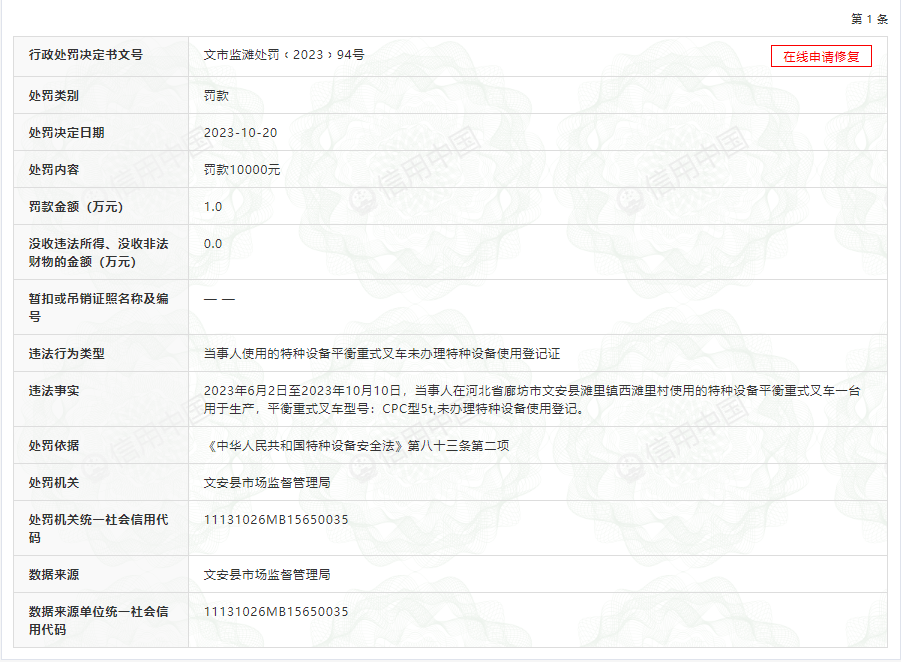Click 文安县市场监督管理局 in the 处罚机关 row
Image resolution: width=901 pixels, height=662 pixels.
pos(267,482)
